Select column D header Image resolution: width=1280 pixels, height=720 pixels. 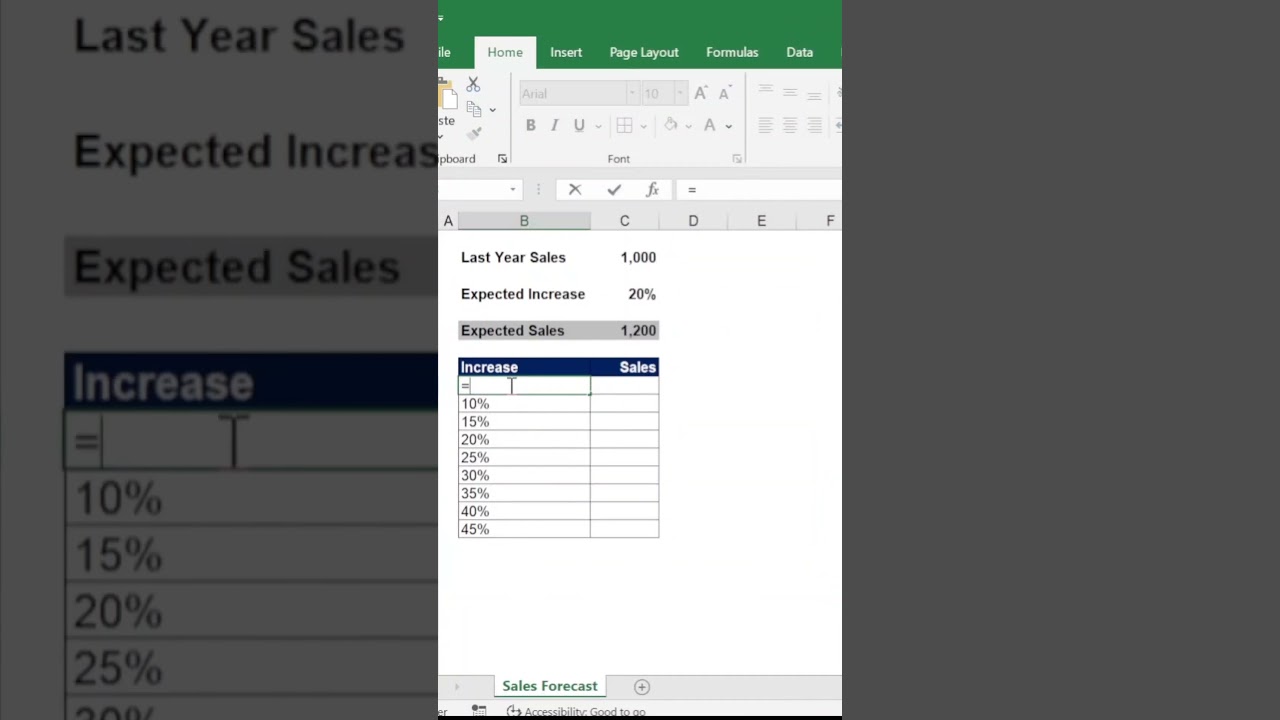pyautogui.click(x=693, y=221)
